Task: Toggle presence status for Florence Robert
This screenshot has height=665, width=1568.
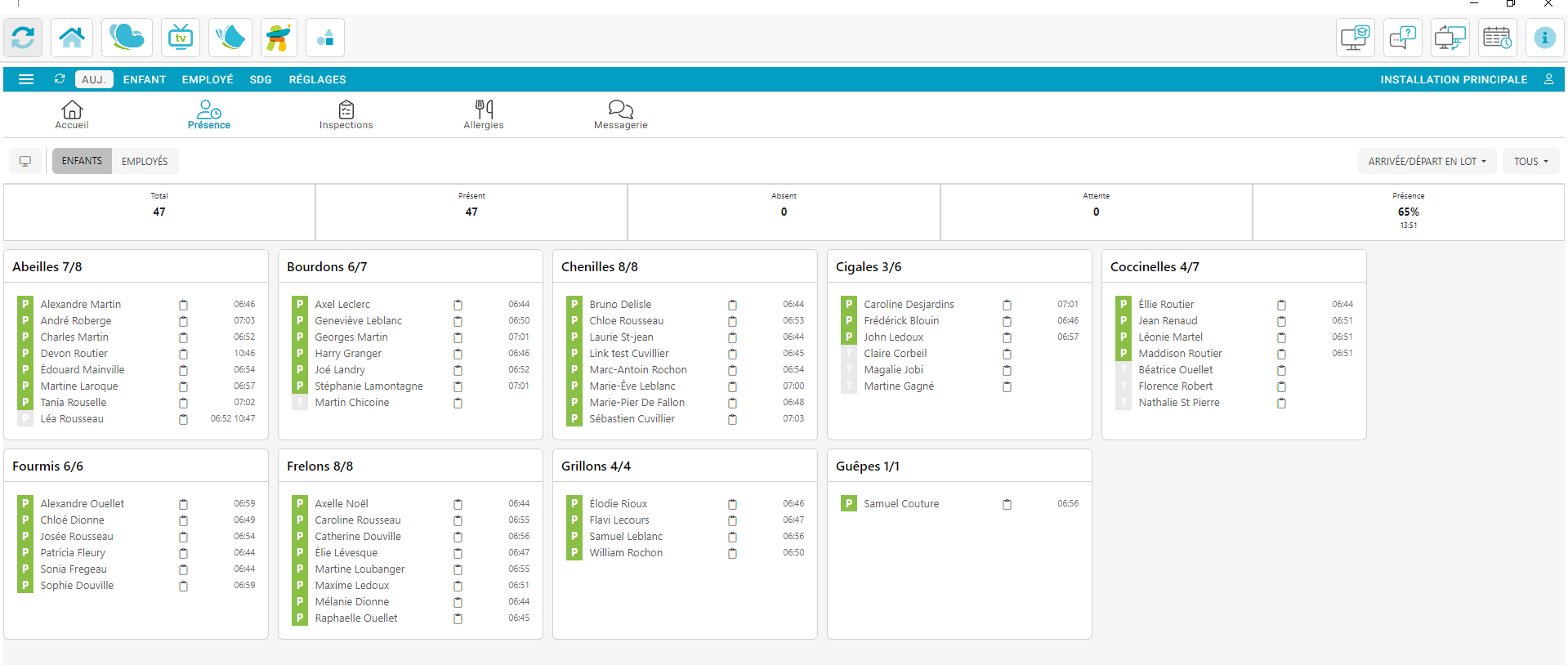Action: (x=1124, y=386)
